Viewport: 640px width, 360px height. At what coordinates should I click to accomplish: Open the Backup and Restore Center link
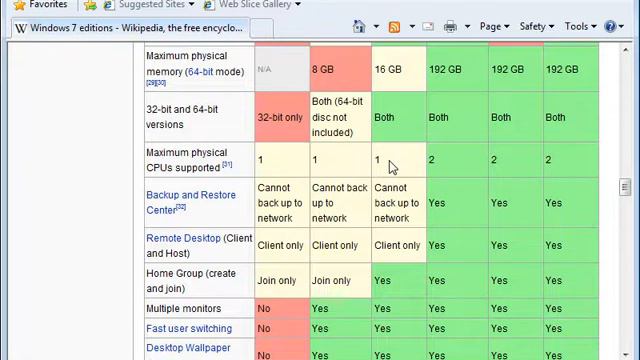(x=191, y=202)
